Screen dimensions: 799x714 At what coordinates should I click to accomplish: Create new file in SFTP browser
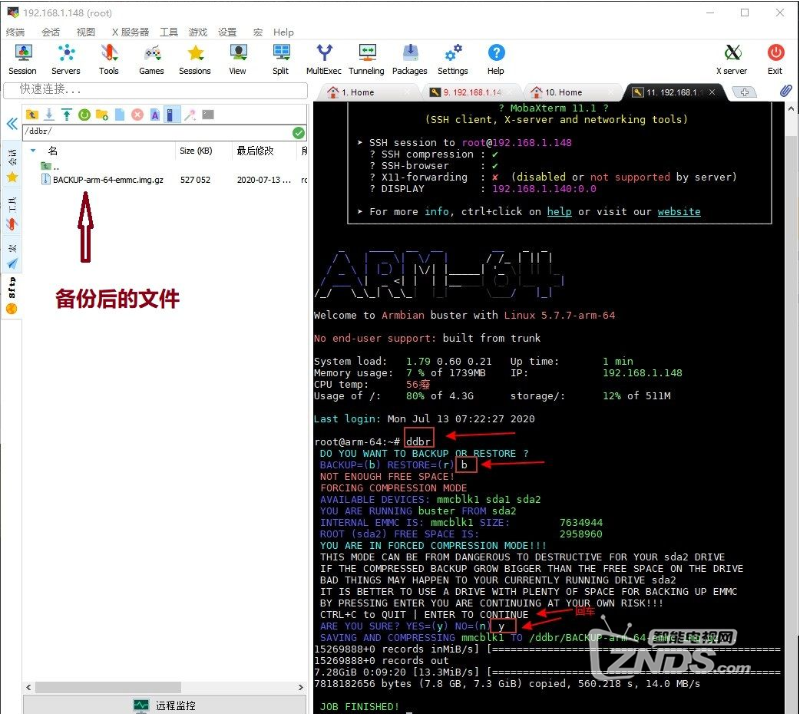point(119,115)
